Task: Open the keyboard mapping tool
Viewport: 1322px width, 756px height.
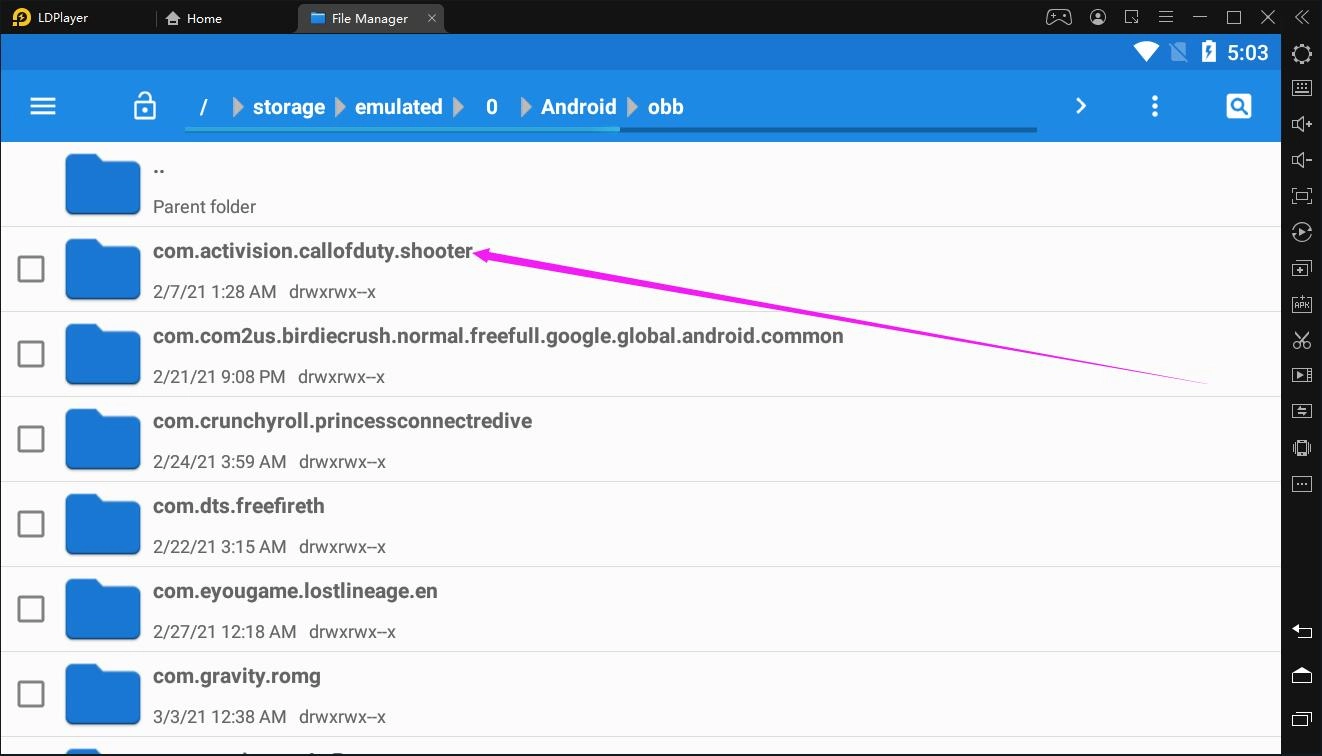Action: coord(1301,88)
